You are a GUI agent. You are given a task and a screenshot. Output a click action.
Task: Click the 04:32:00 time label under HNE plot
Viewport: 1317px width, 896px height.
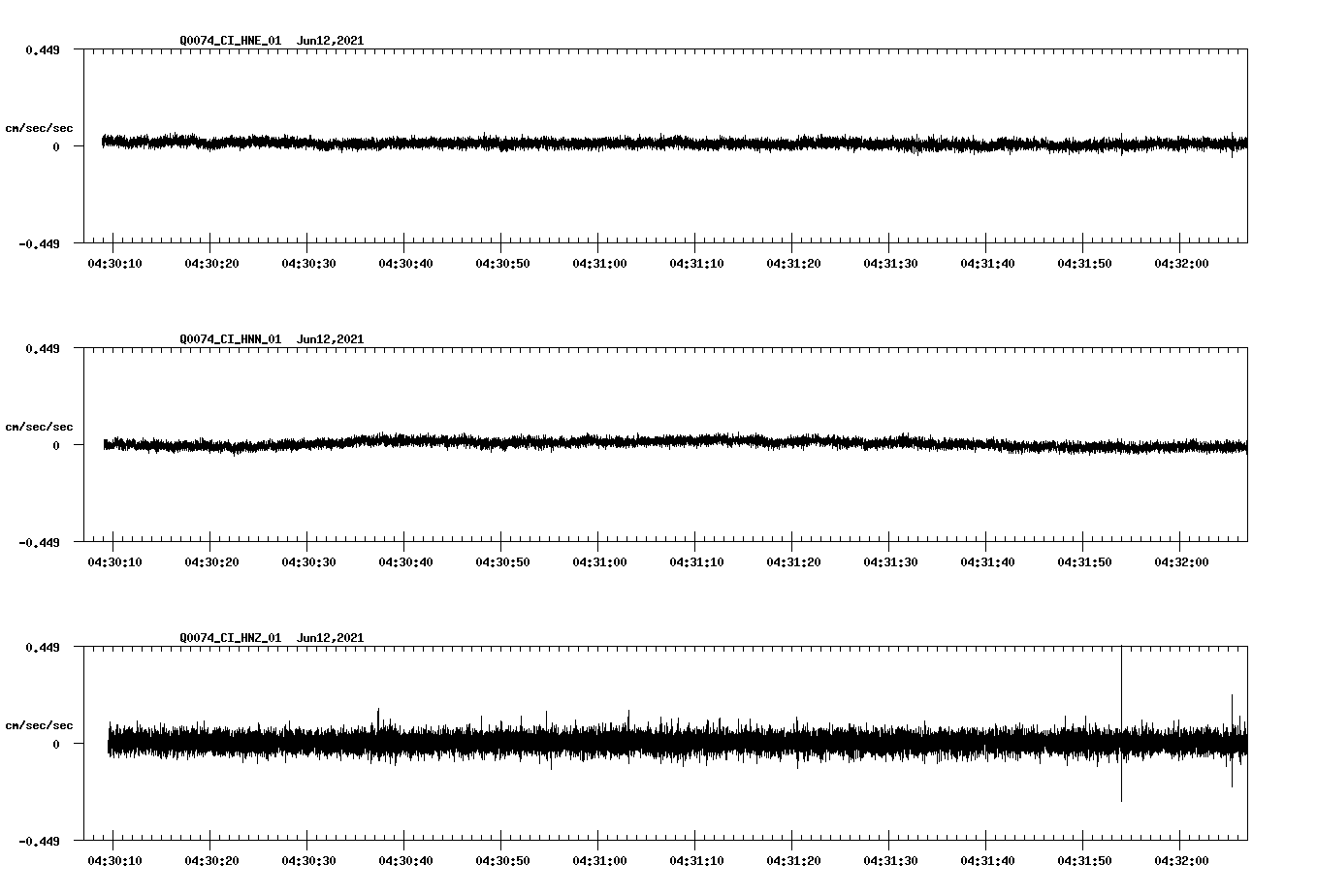pyautogui.click(x=1181, y=264)
